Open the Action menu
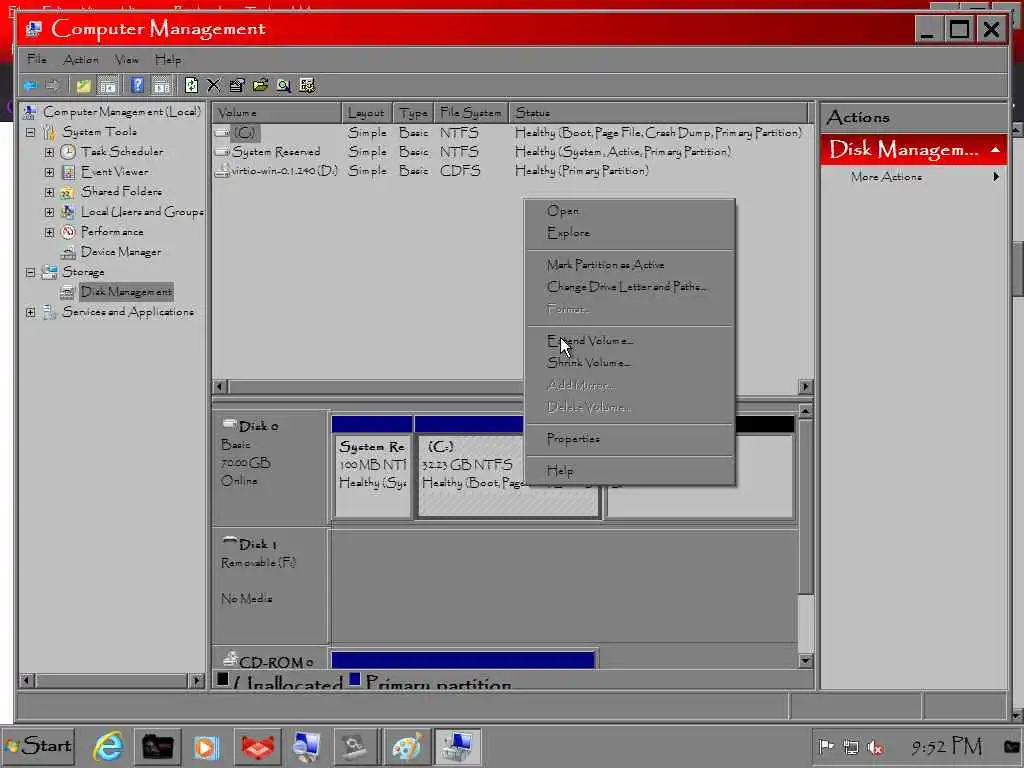This screenshot has height=768, width=1024. coord(81,59)
